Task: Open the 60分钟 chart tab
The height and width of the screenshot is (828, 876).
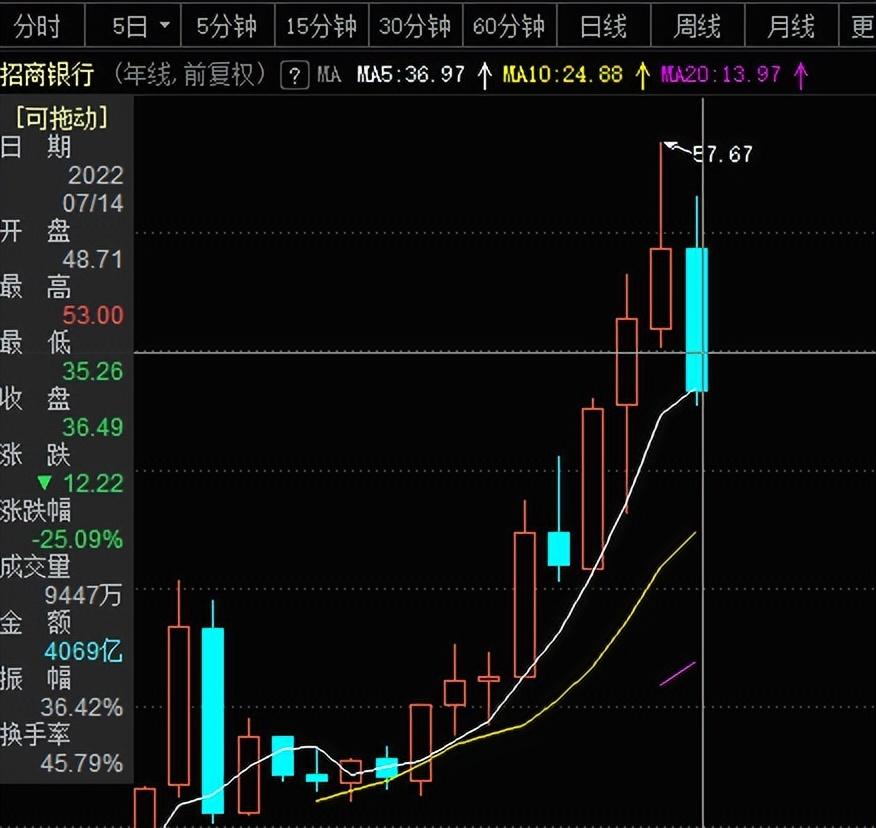Action: [x=509, y=26]
